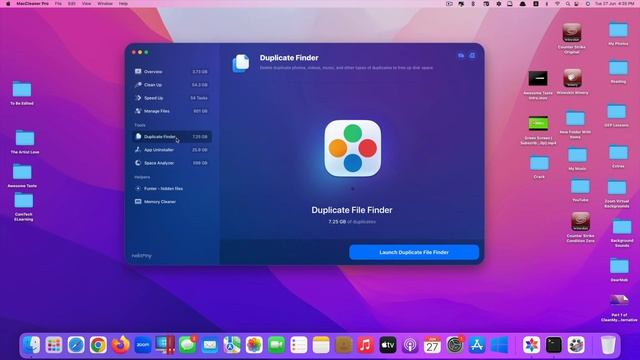
Task: Launch Duplicate File Finder
Action: coord(414,252)
